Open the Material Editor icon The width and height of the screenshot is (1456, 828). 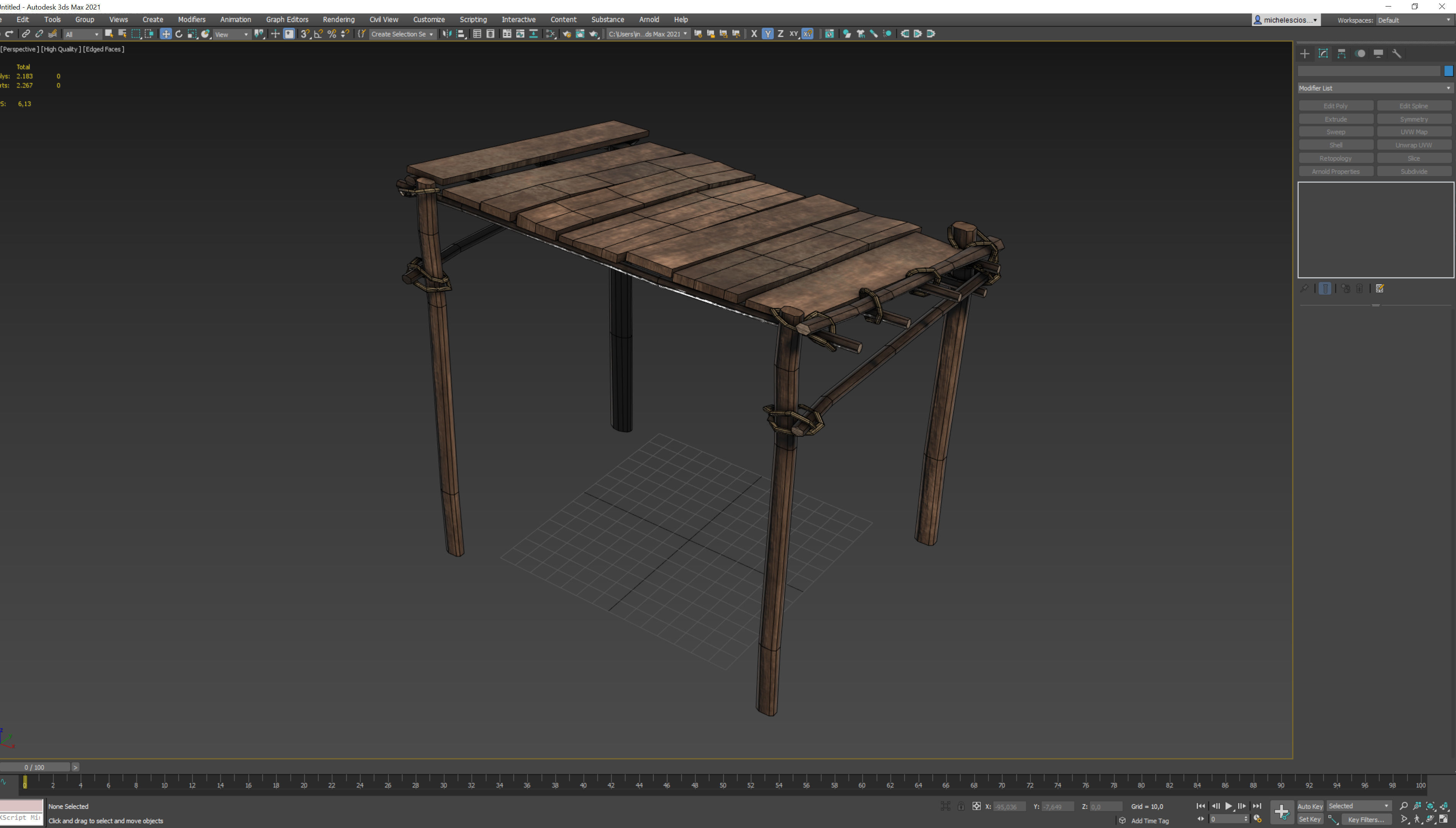[551, 34]
